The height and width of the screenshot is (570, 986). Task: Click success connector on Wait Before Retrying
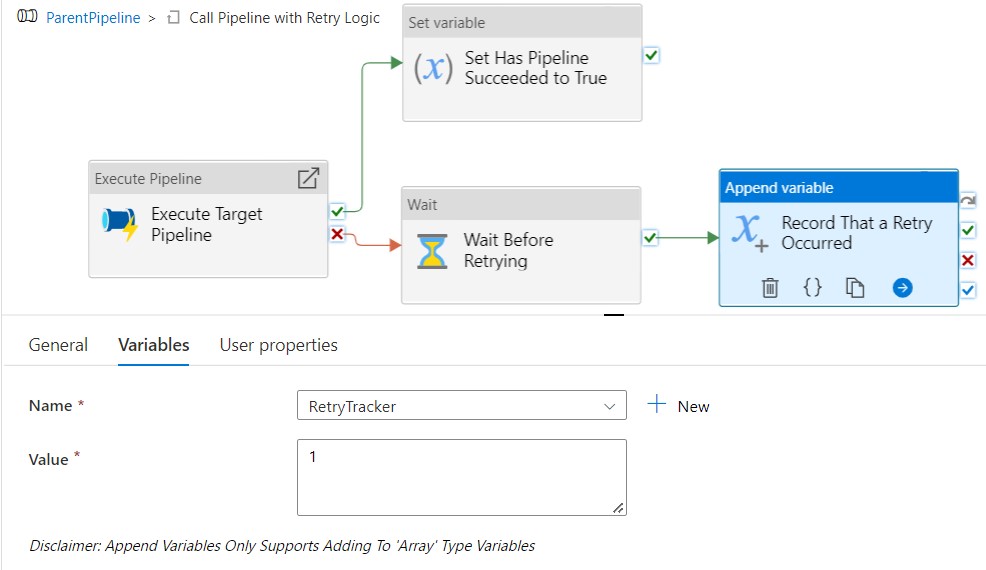[650, 237]
